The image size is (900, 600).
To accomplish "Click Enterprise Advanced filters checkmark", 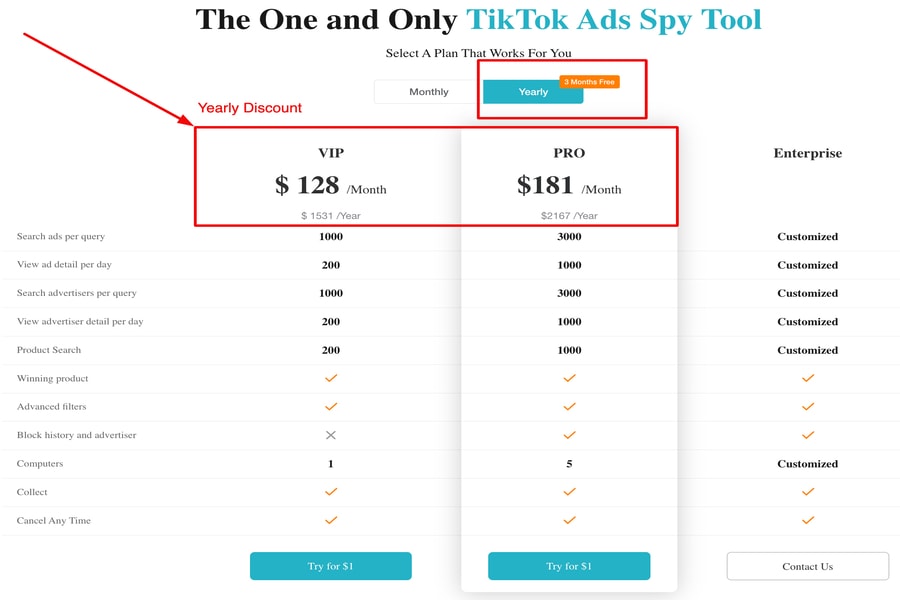I will coord(808,407).
